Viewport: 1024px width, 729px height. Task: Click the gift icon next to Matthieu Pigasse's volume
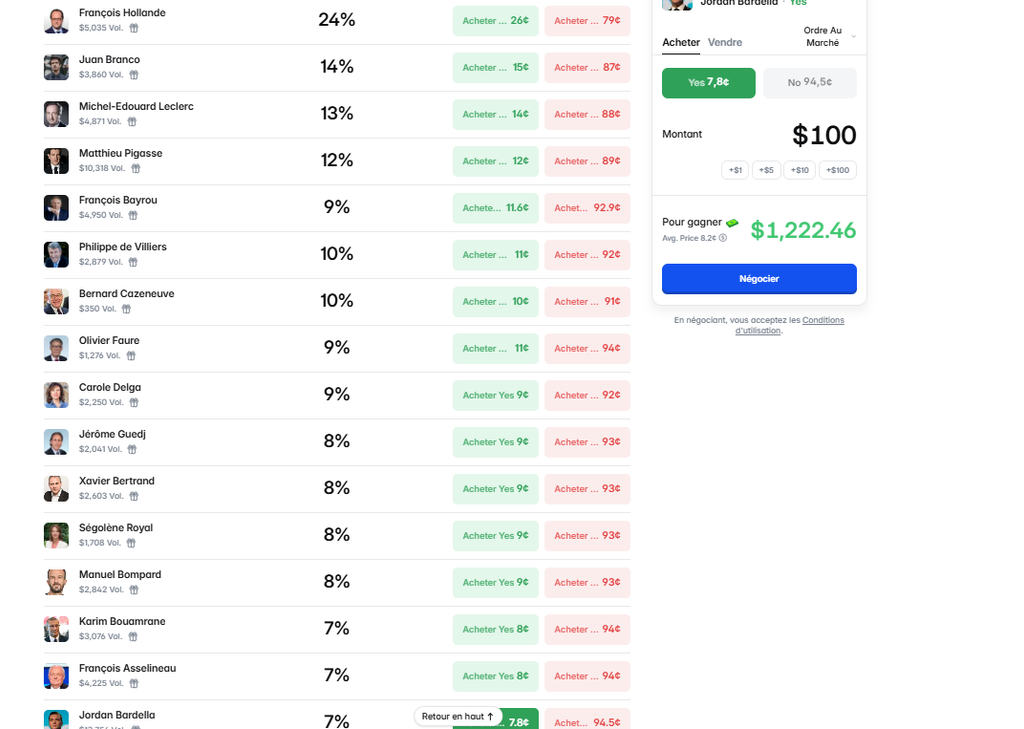(x=136, y=169)
